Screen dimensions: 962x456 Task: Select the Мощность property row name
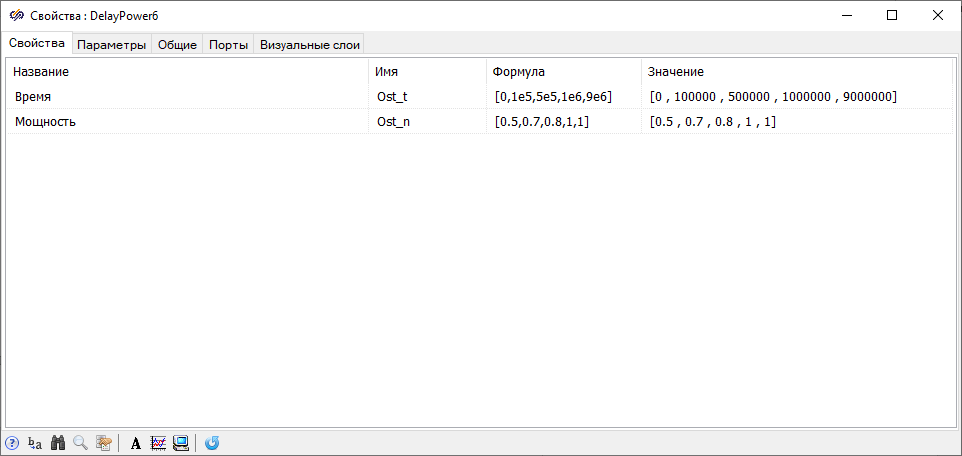point(46,121)
